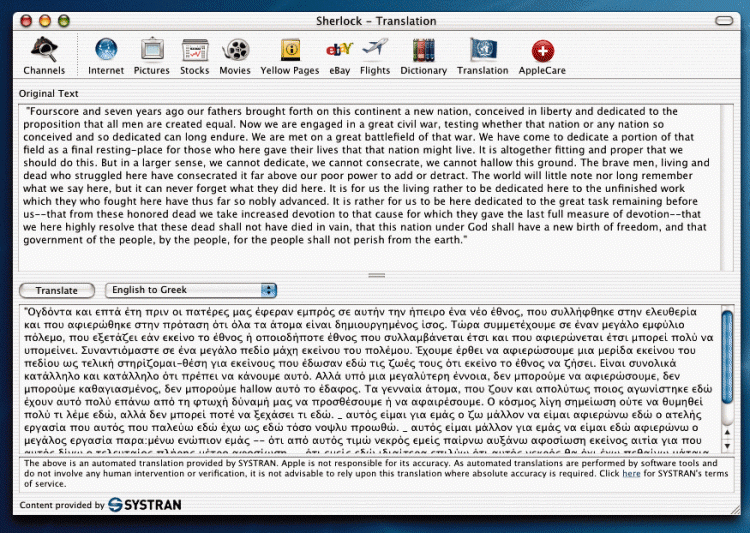Viewport: 750px width, 533px height.
Task: Open the eBay channel icon
Action: pyautogui.click(x=340, y=49)
